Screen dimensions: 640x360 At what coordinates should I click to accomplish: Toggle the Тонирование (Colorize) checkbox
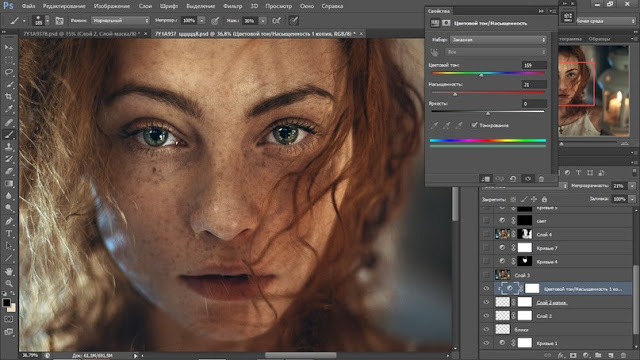pyautogui.click(x=474, y=125)
